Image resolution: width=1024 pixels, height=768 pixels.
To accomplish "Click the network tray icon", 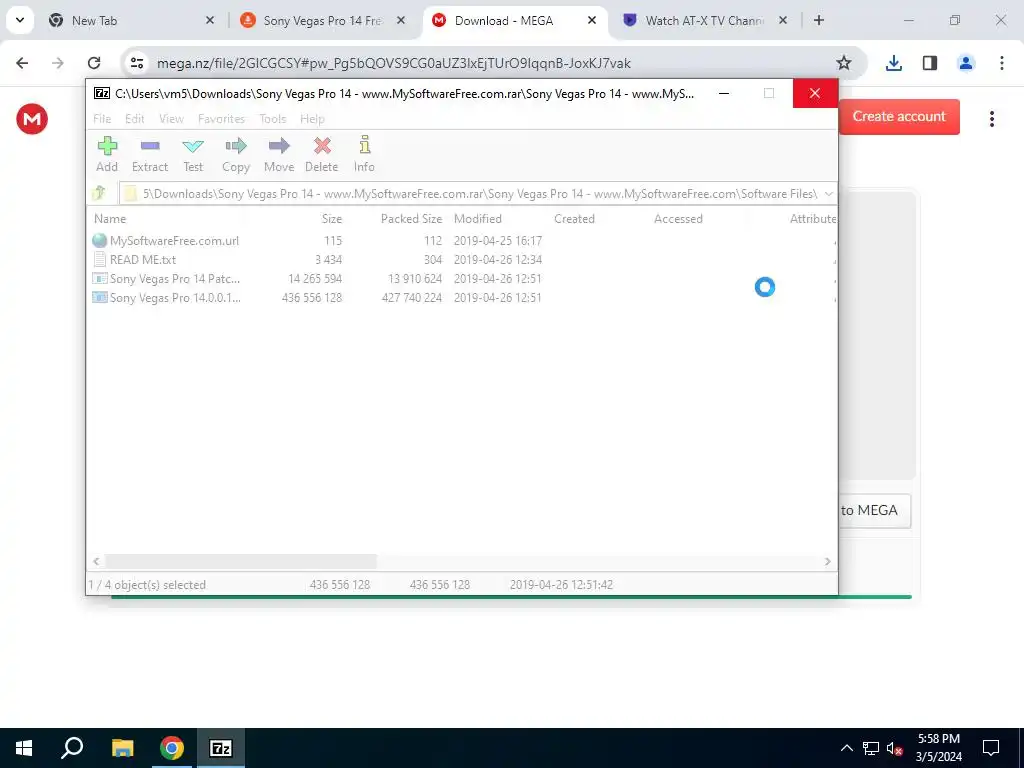I will click(871, 748).
